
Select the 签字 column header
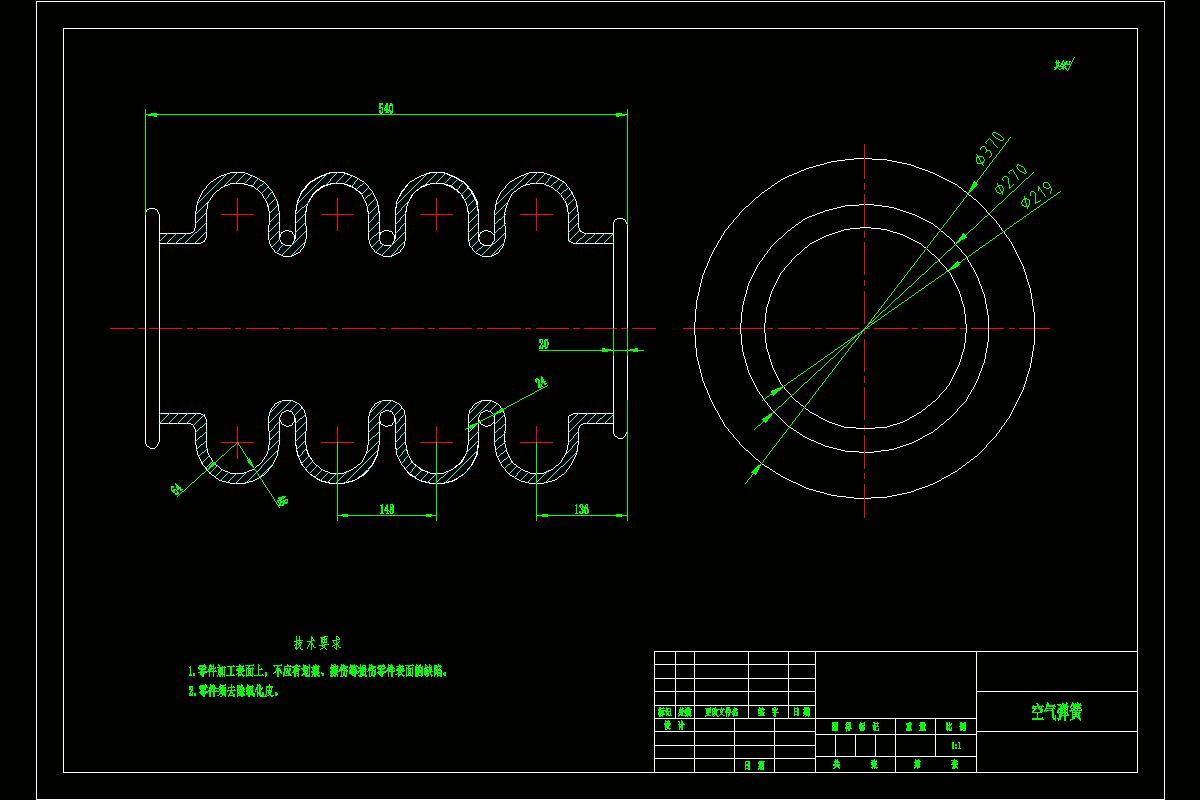point(768,712)
